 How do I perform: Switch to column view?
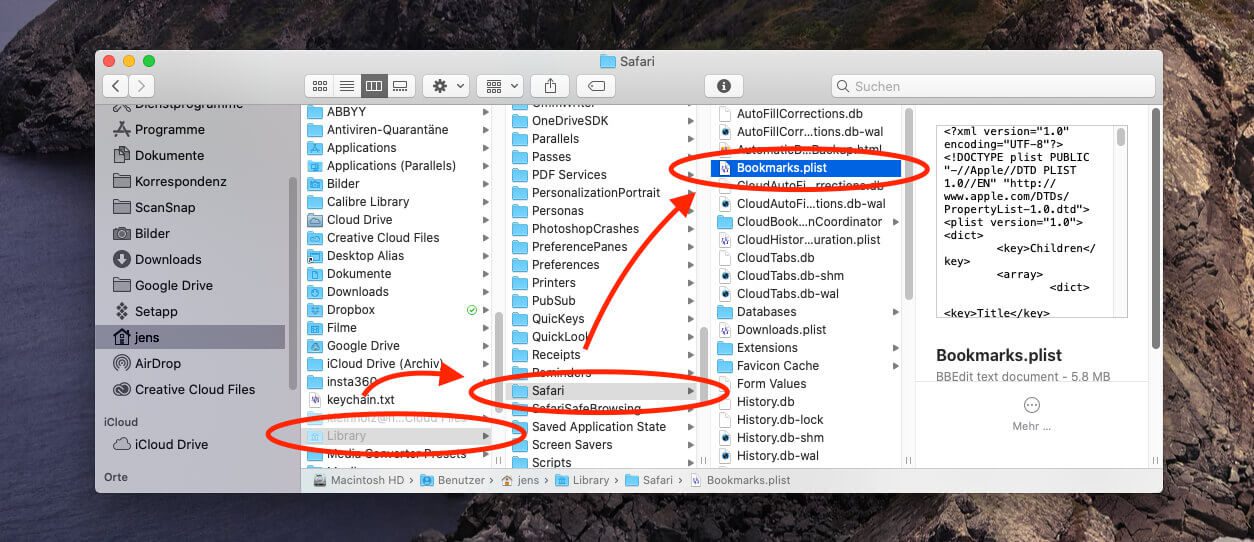[x=373, y=86]
